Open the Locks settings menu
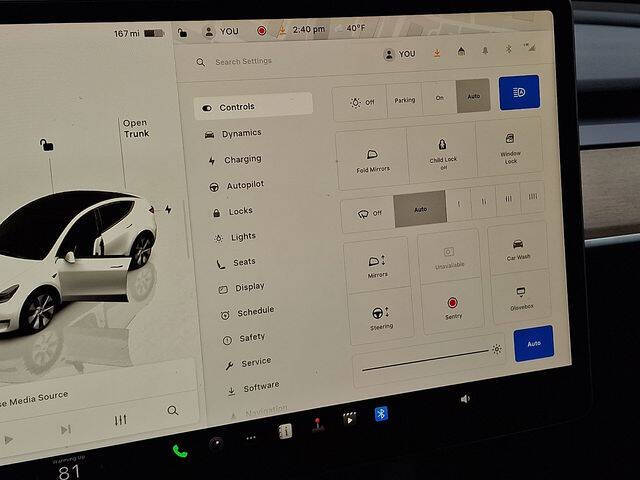The image size is (640, 480). point(233,211)
